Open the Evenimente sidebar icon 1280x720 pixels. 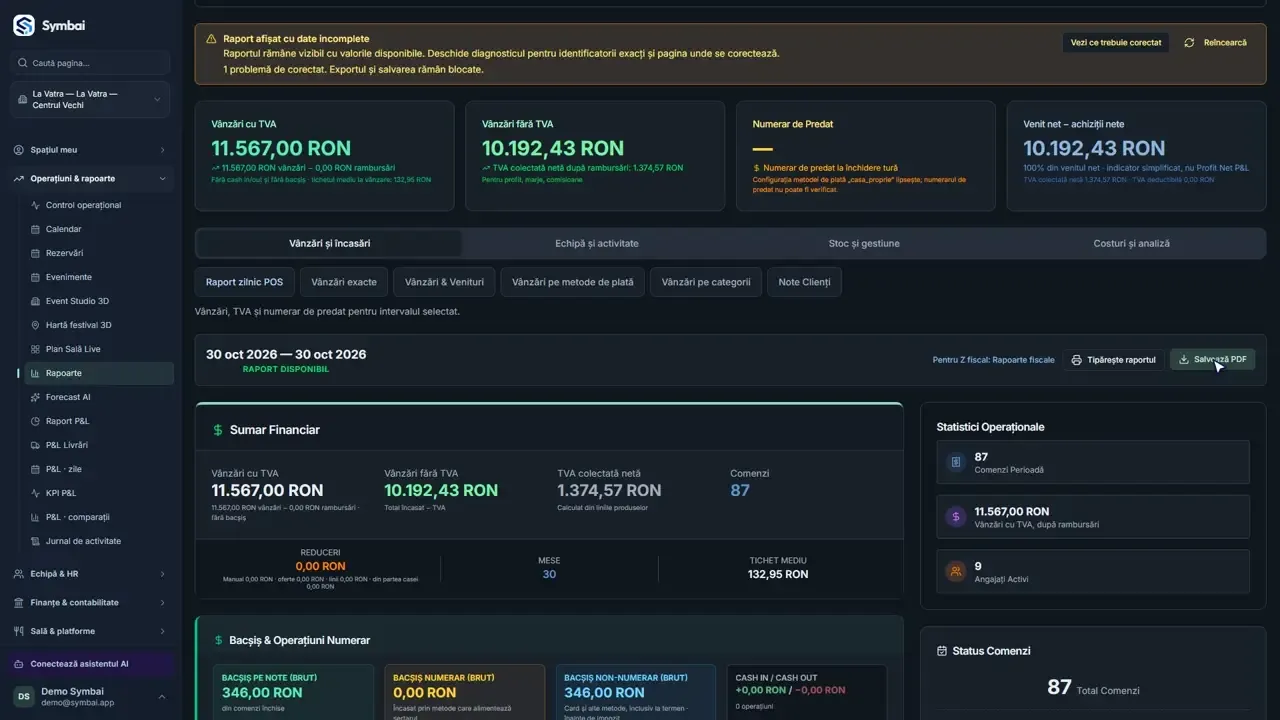click(36, 277)
